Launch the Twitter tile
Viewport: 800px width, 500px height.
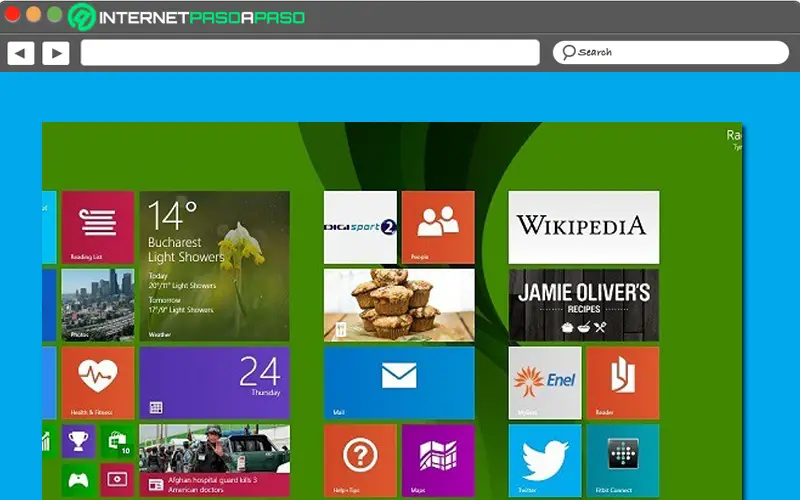545,461
